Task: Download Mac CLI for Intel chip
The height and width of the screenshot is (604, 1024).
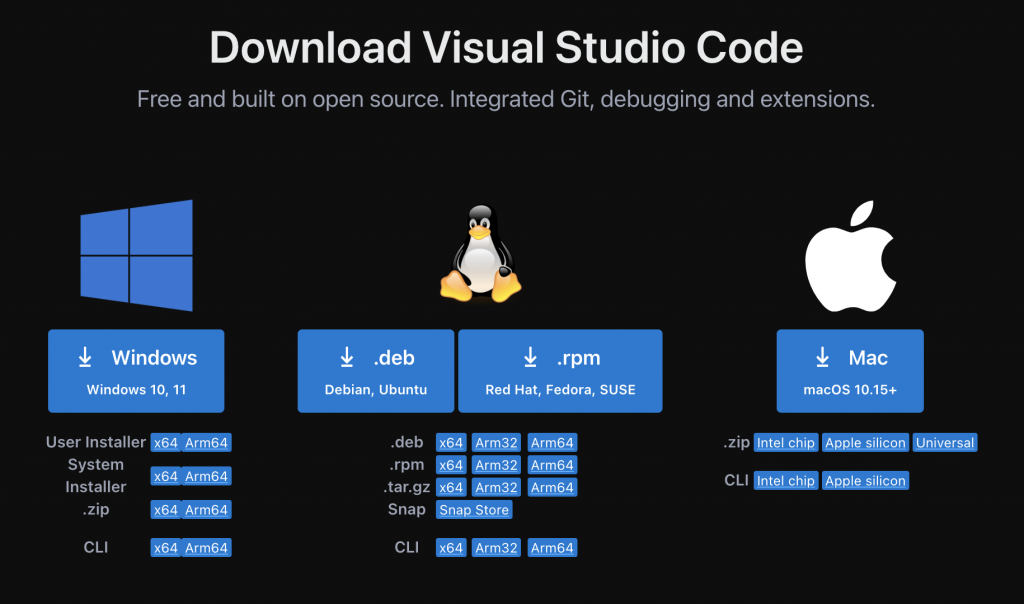Action: click(786, 481)
